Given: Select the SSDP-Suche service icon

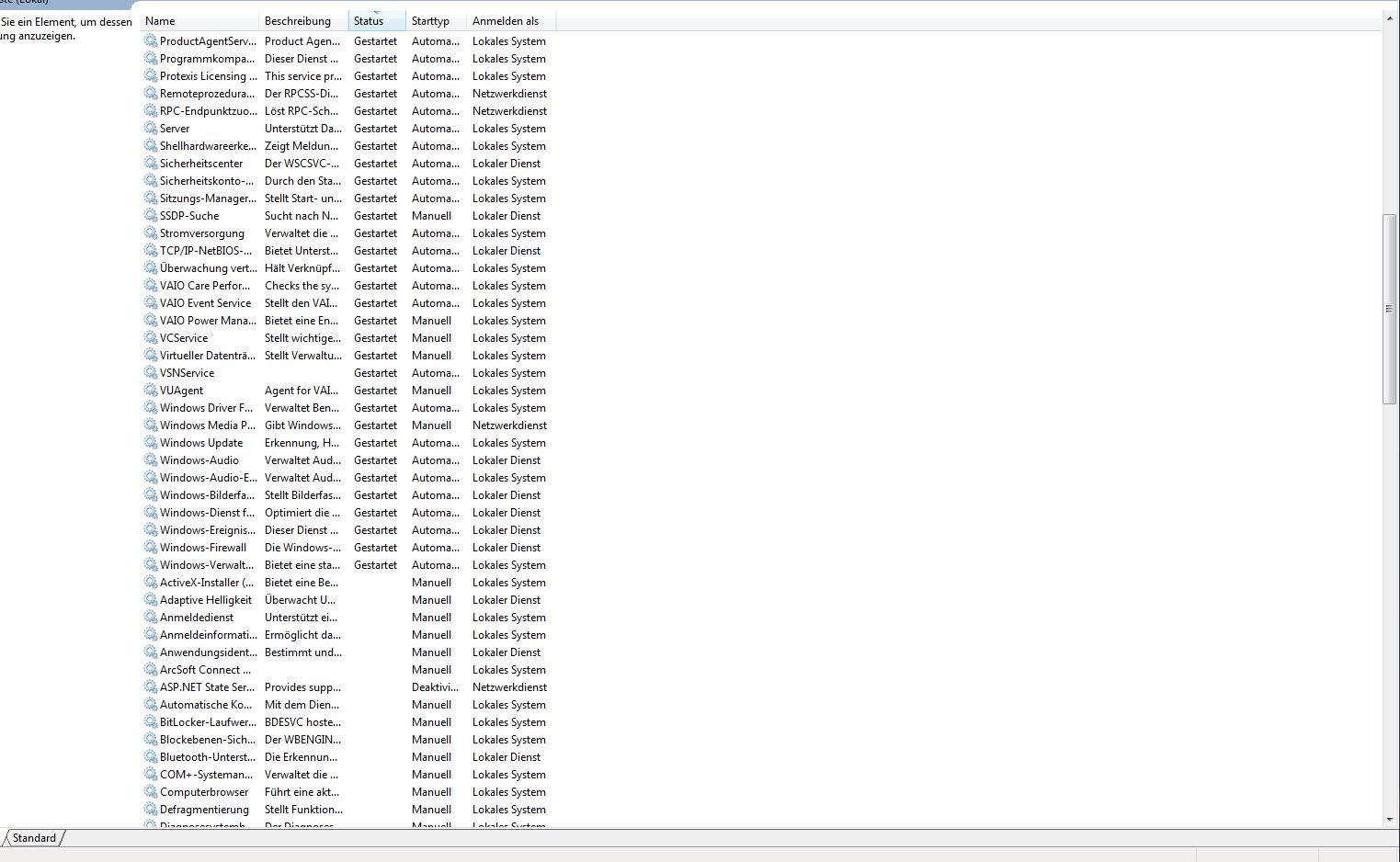Looking at the screenshot, I should click(151, 216).
